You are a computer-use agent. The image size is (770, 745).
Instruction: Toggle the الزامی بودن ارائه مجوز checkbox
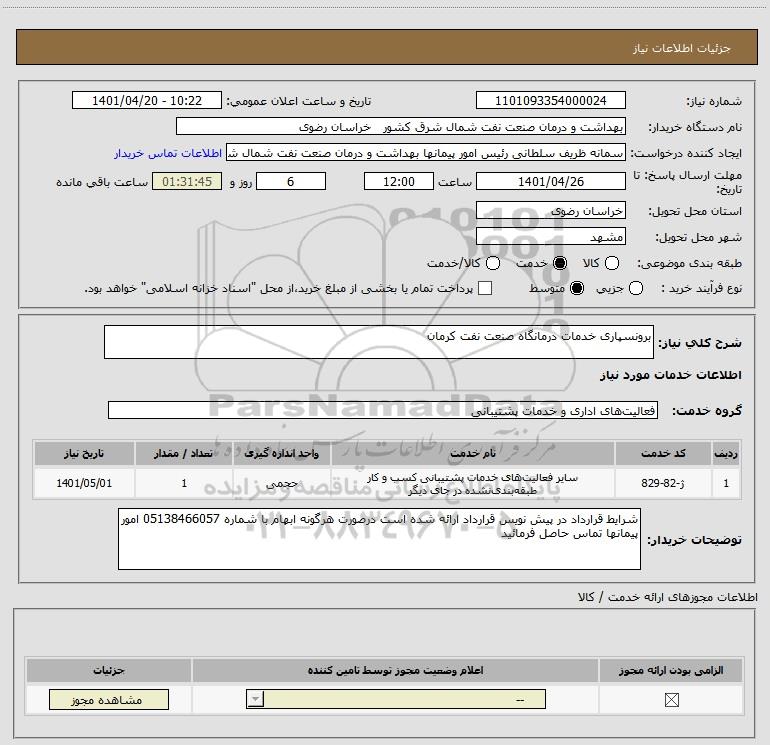tap(671, 700)
